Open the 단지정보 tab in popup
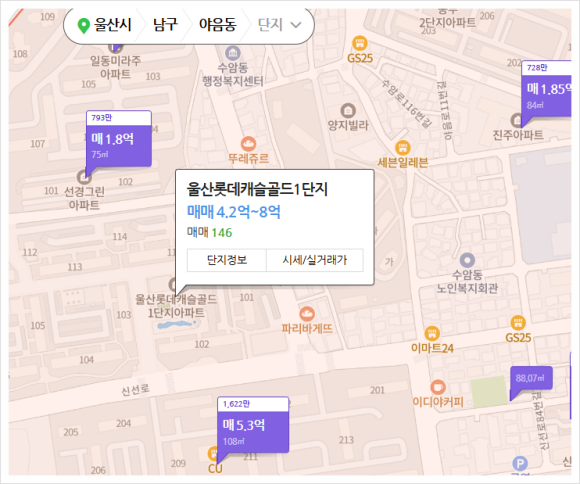The width and height of the screenshot is (580, 484). coord(227,260)
